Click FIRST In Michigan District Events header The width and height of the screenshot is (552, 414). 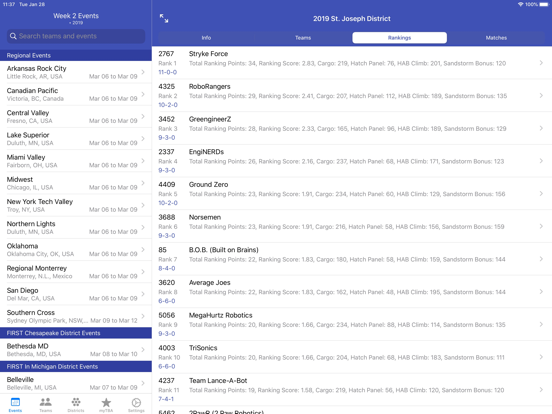tap(76, 366)
